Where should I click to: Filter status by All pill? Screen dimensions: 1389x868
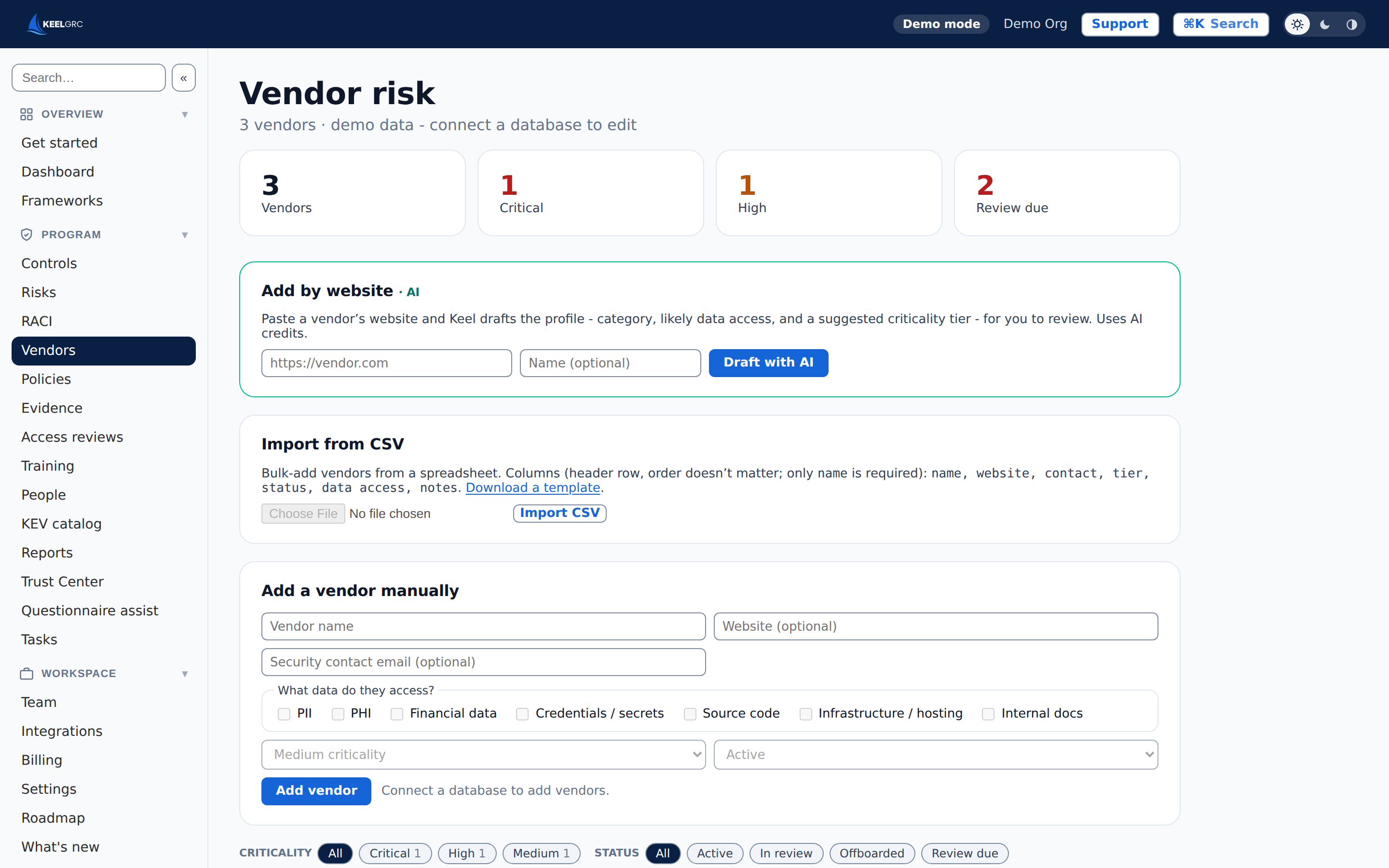click(662, 853)
